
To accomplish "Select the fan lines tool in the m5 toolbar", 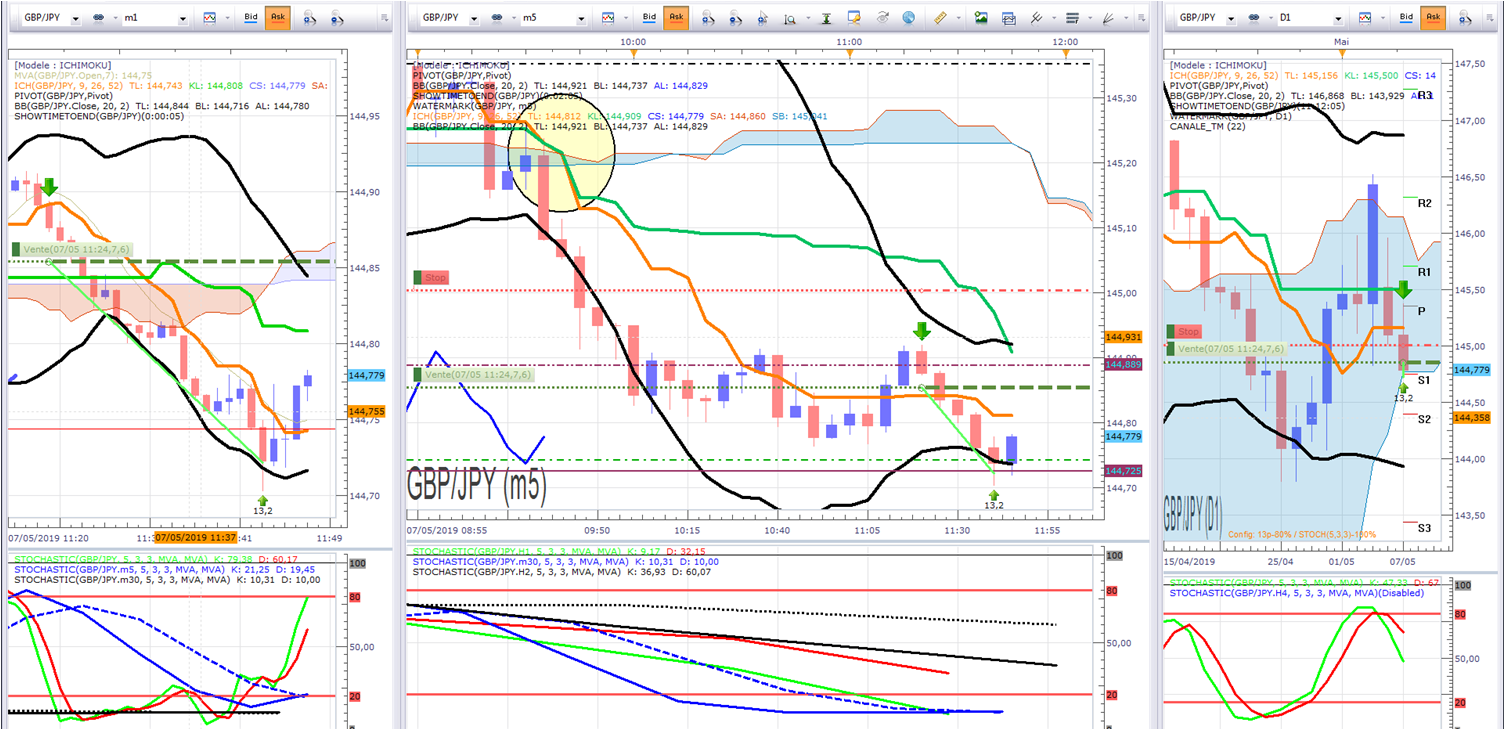I will (x=1108, y=18).
